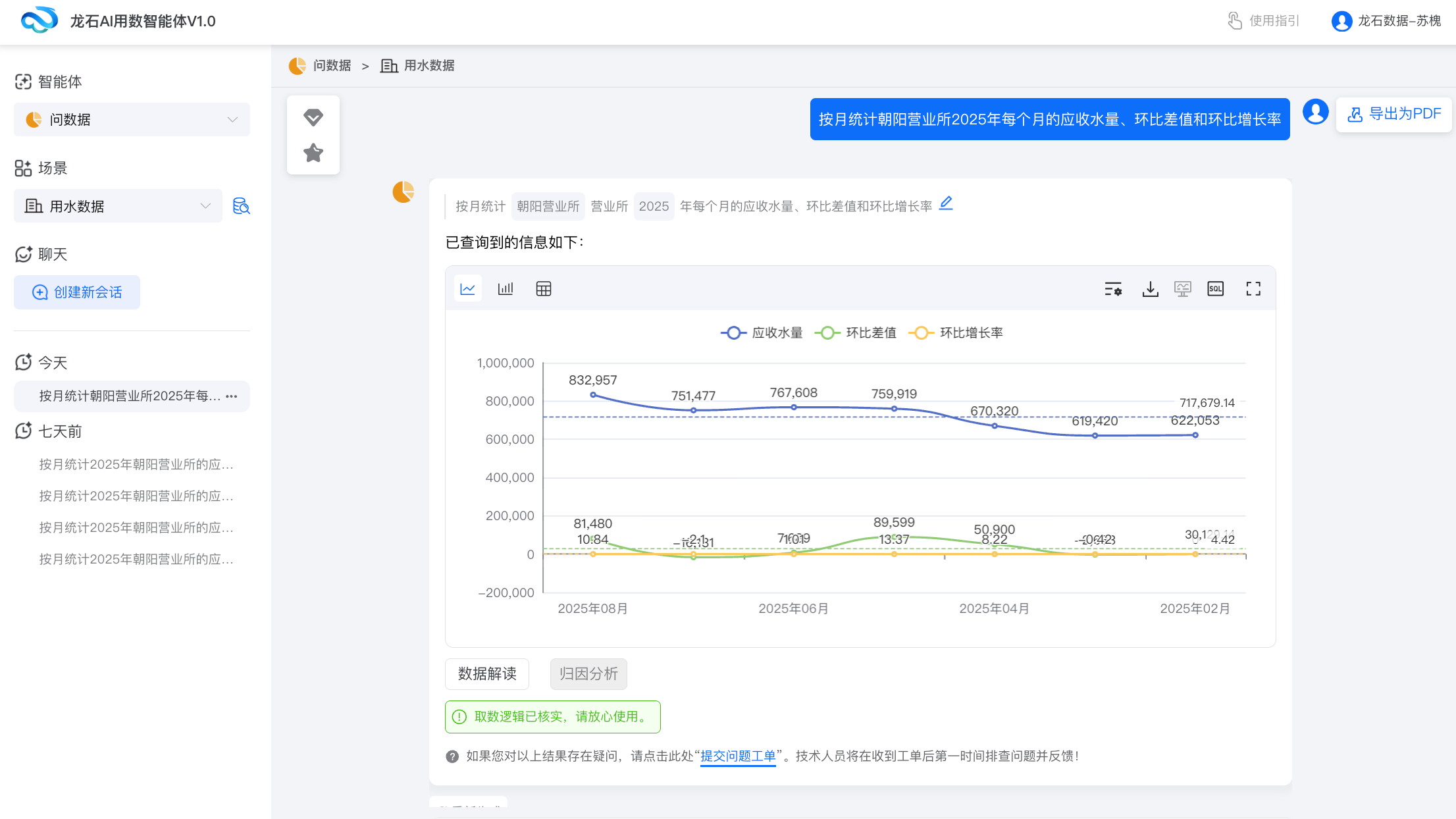The width and height of the screenshot is (1456, 819).
Task: Open the SQL view of the query
Action: (x=1215, y=288)
